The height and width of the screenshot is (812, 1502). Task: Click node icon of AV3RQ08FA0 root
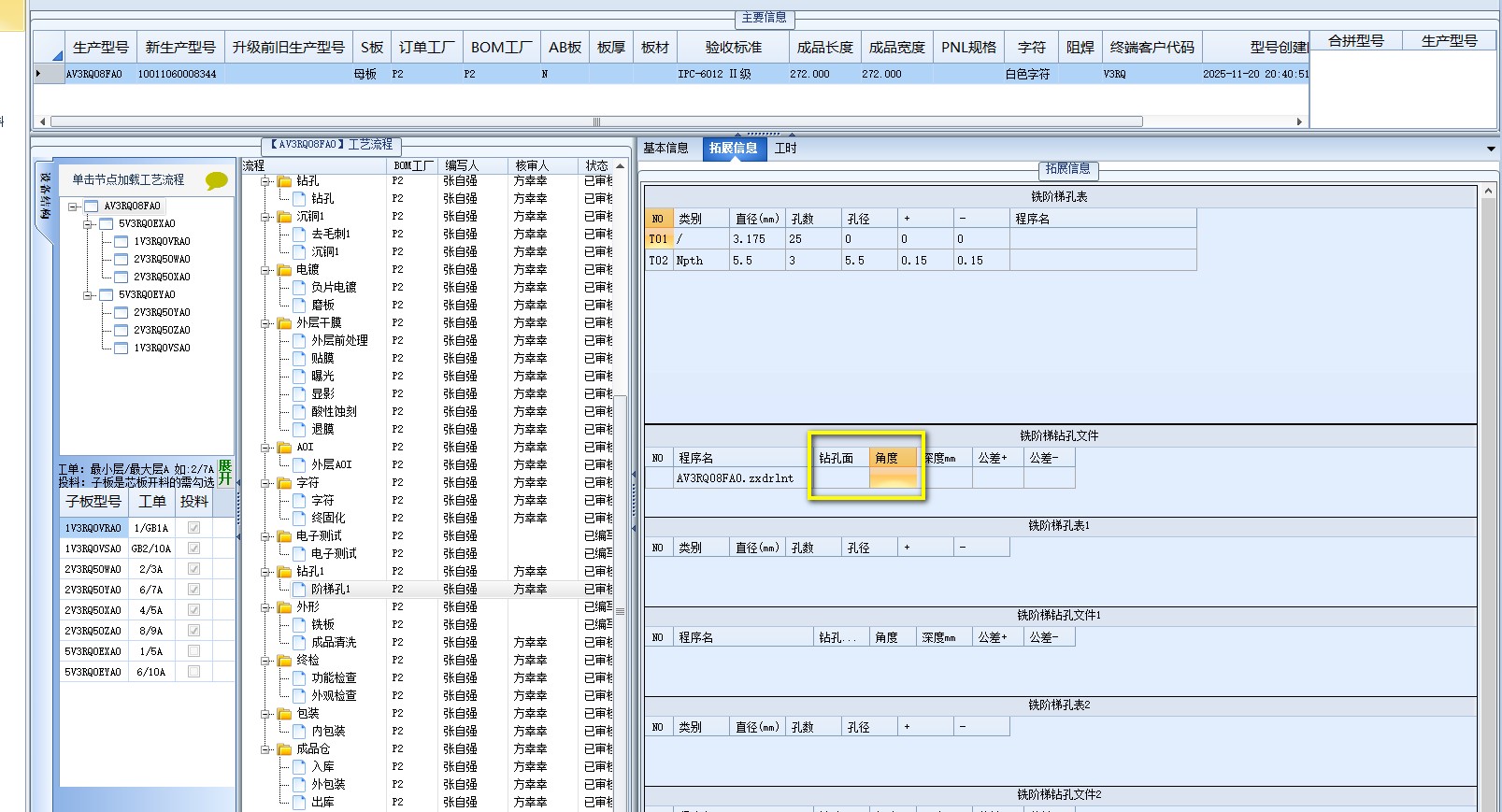point(91,207)
